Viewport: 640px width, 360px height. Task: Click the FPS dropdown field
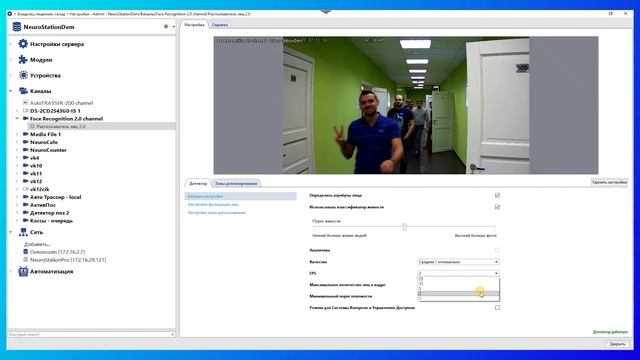(x=458, y=273)
